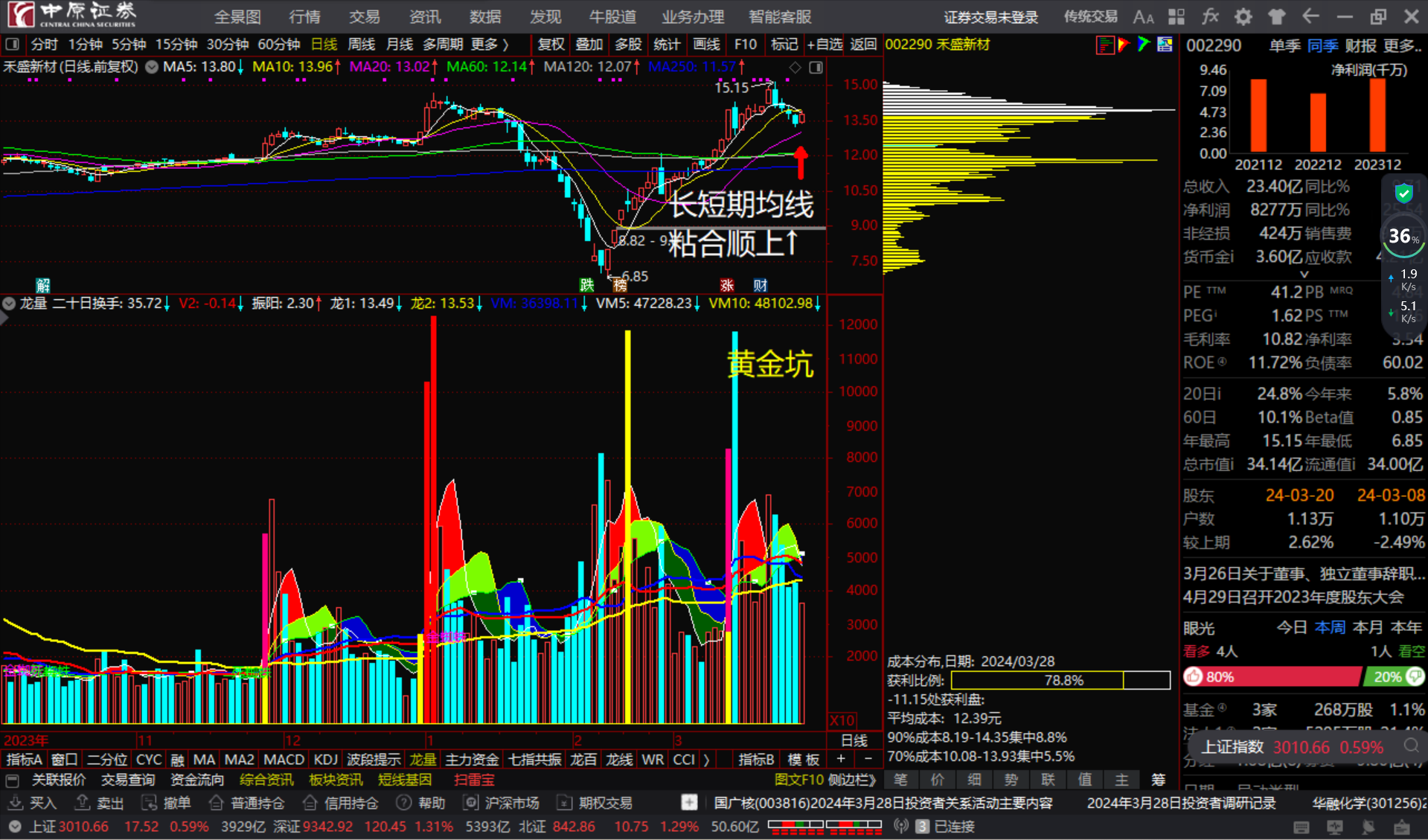Open the 图文F10 link
Screen dimensions: 1428x840
[799, 780]
